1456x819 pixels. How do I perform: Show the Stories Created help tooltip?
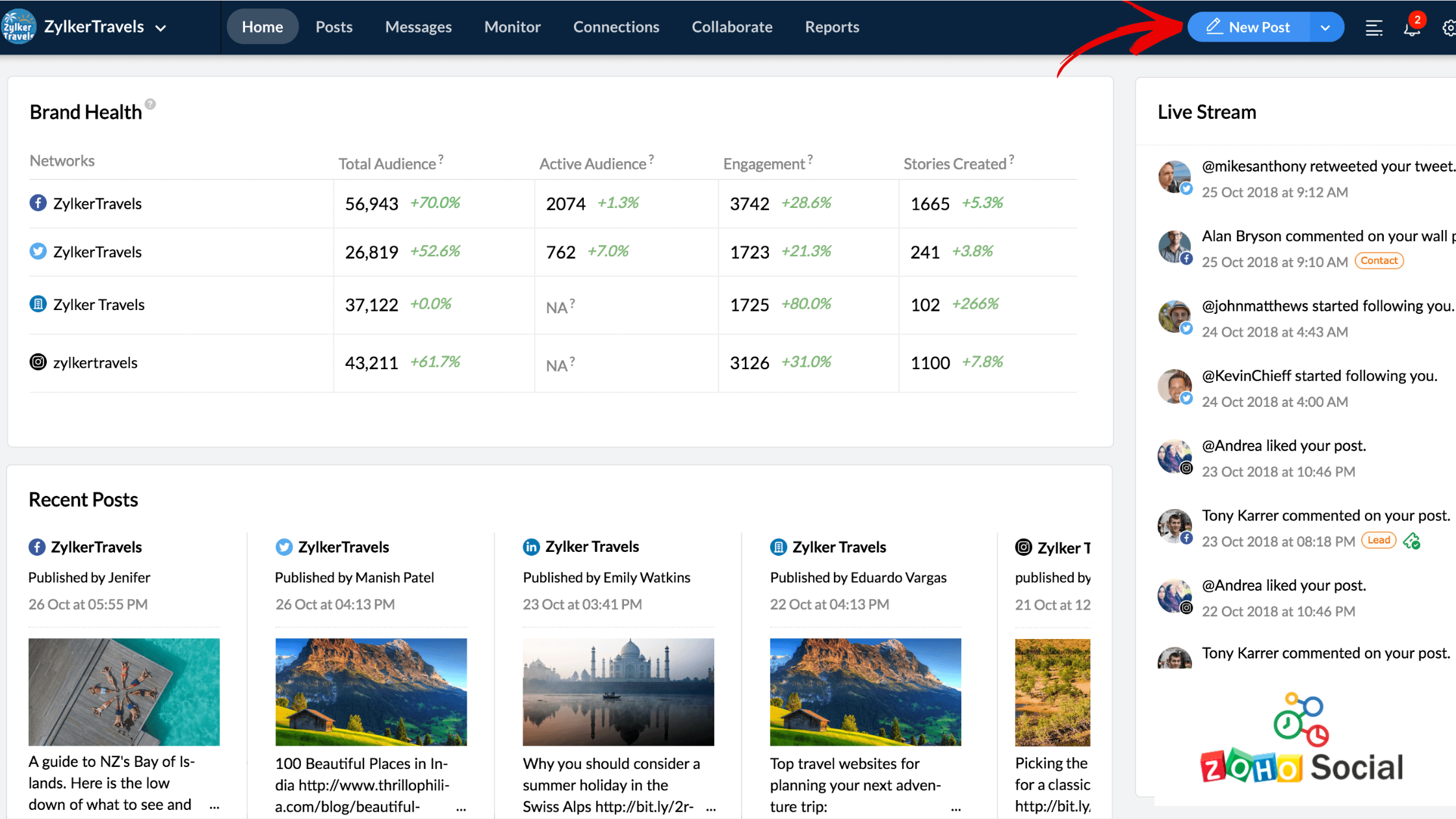1011,158
